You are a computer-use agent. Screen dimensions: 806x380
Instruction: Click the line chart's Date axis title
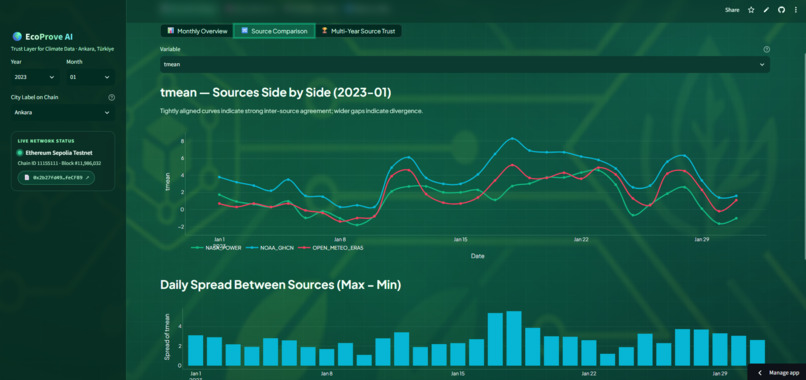(x=477, y=256)
